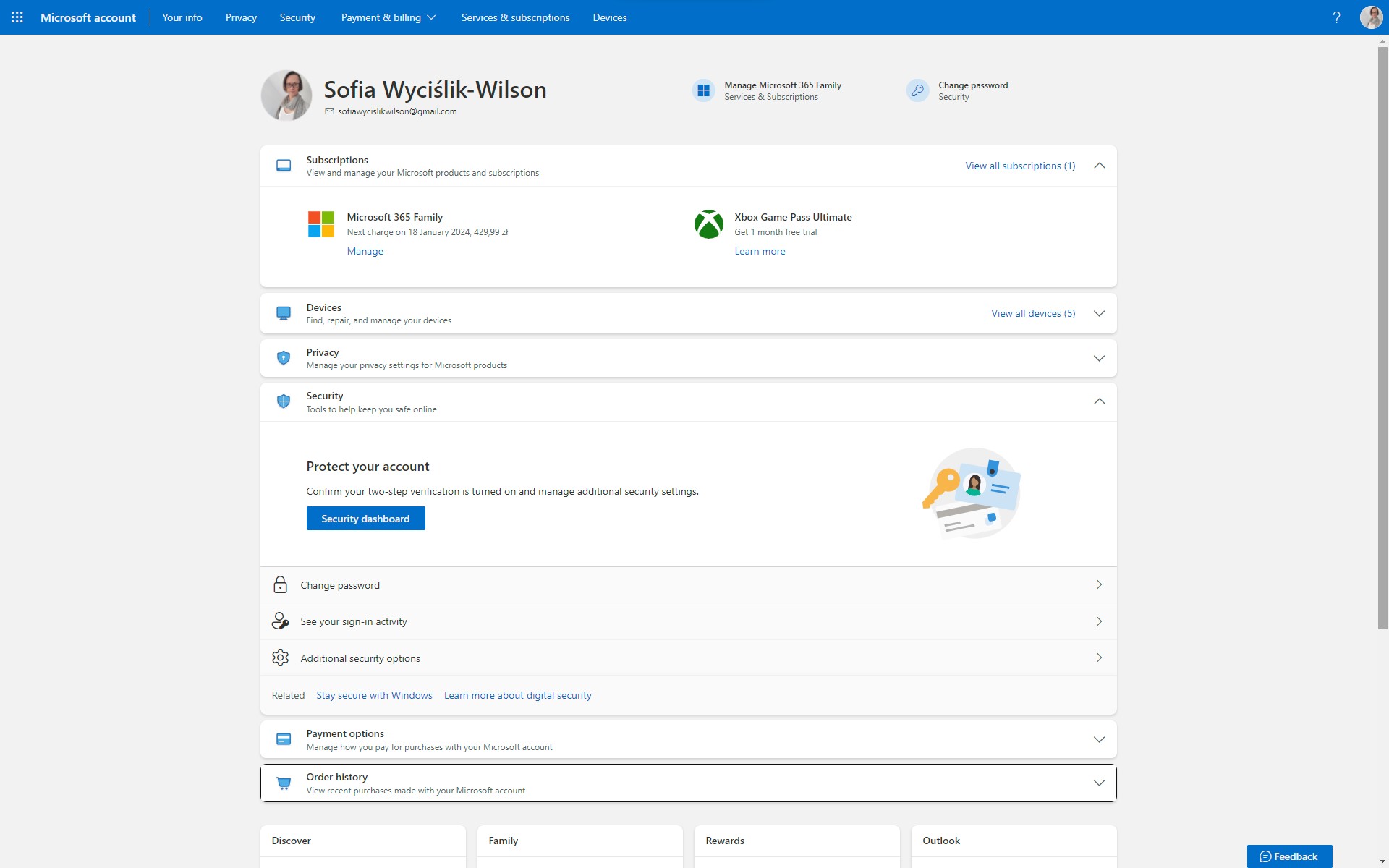Click the Privacy shield icon
This screenshot has height=868, width=1389.
coord(284,358)
